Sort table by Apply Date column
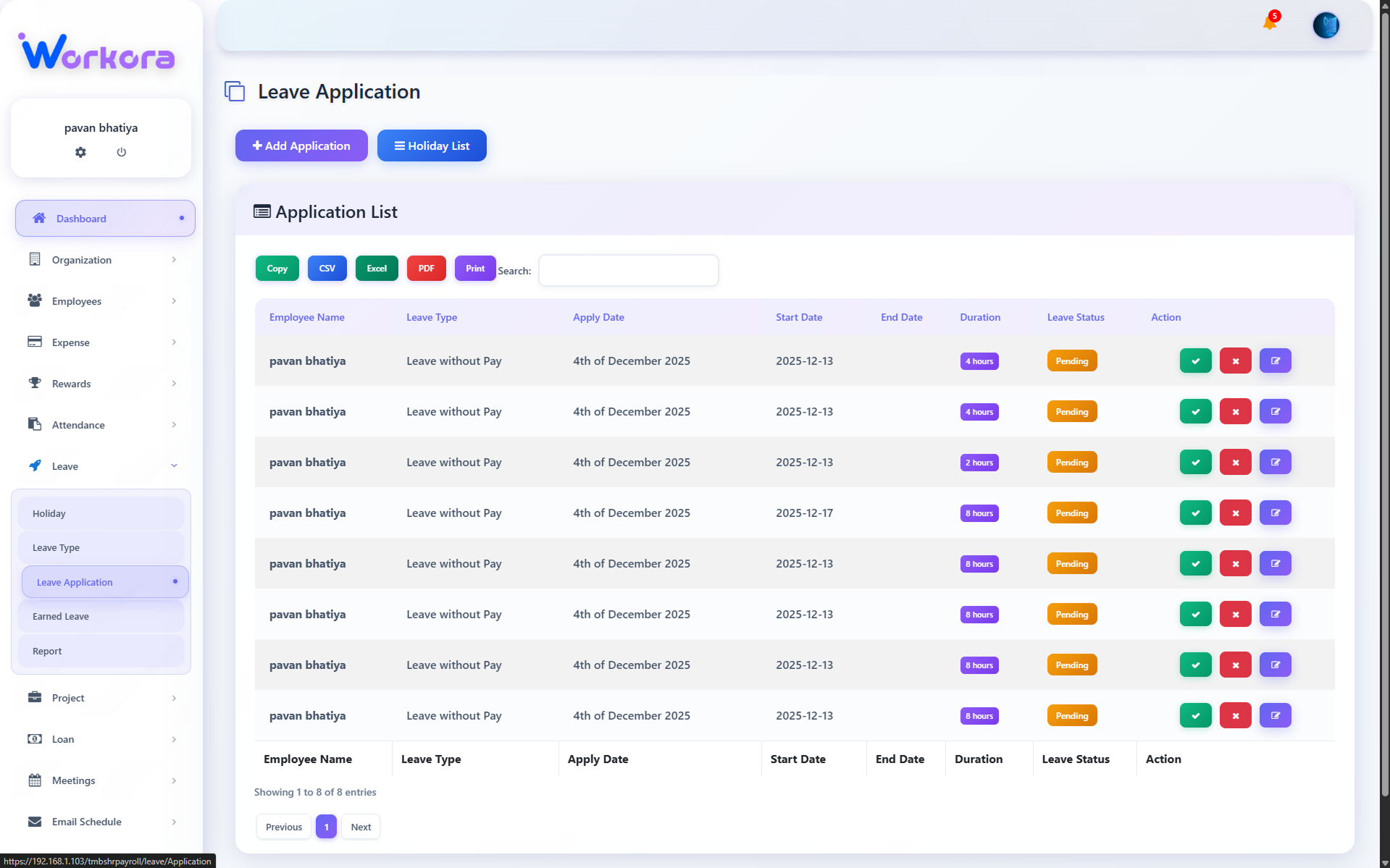The height and width of the screenshot is (868, 1390). (598, 317)
